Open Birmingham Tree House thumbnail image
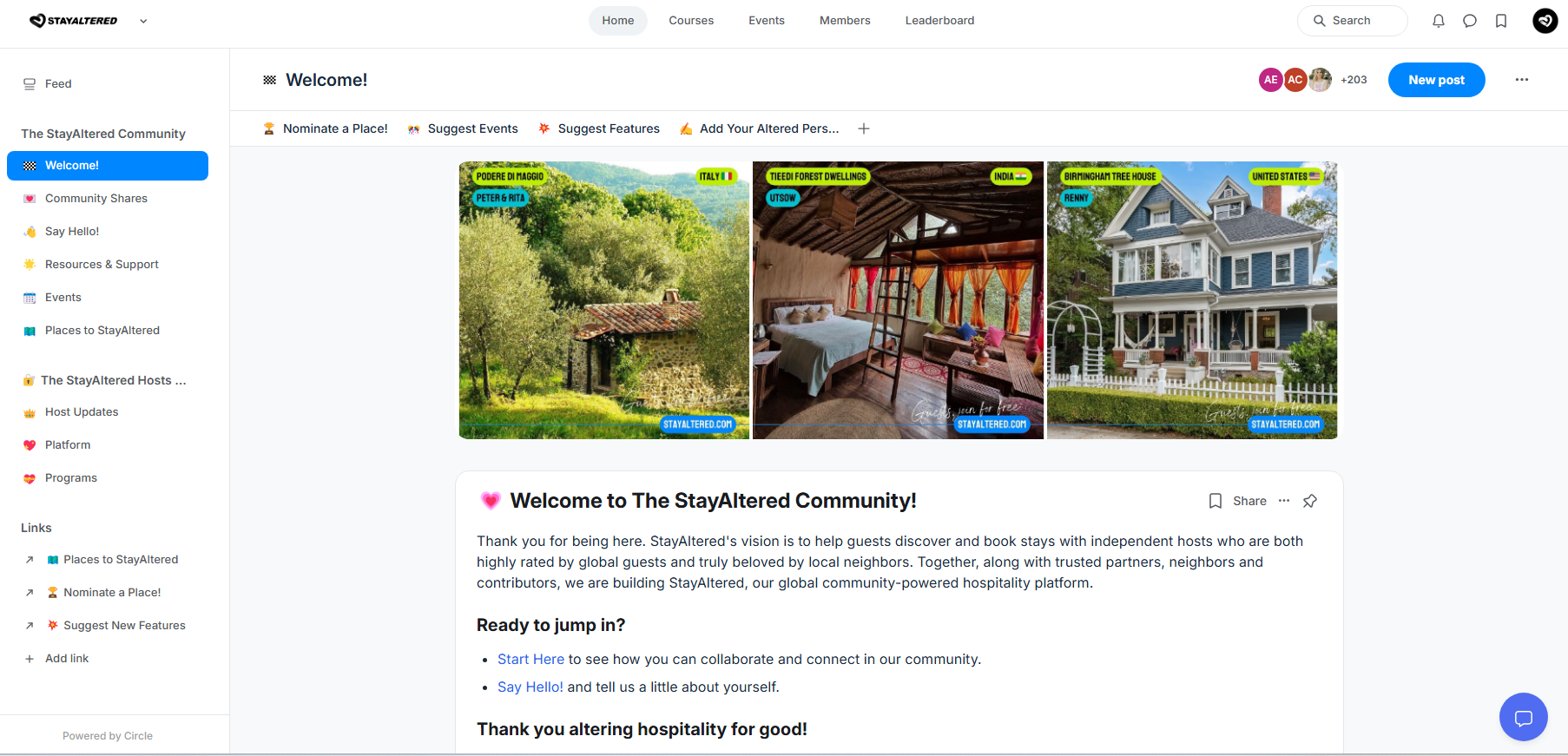 pos(1192,300)
